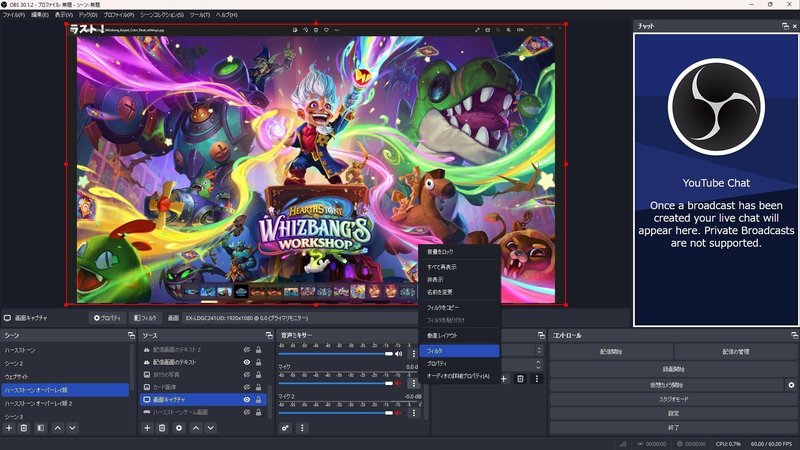Show the ハースストーンゲーム画面 source
This screenshot has width=800, height=450.
(247, 412)
